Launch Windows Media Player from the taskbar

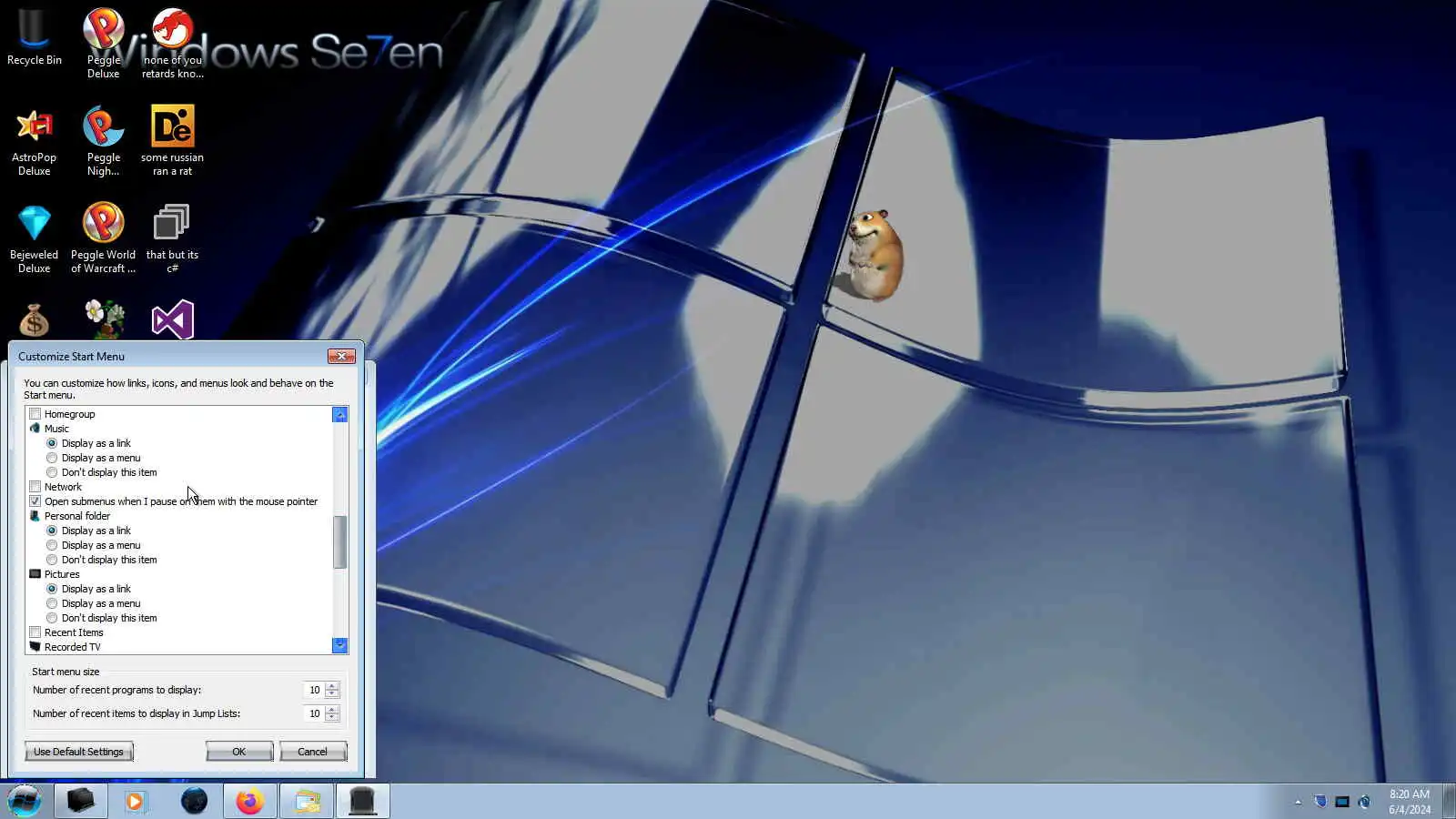[136, 801]
